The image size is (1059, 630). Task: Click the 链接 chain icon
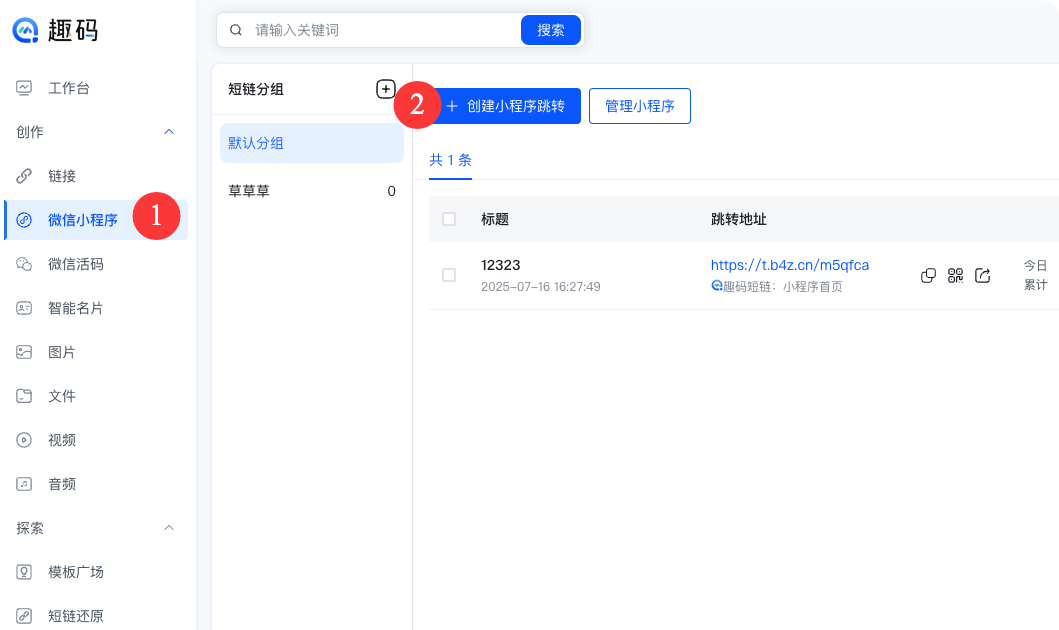24,176
